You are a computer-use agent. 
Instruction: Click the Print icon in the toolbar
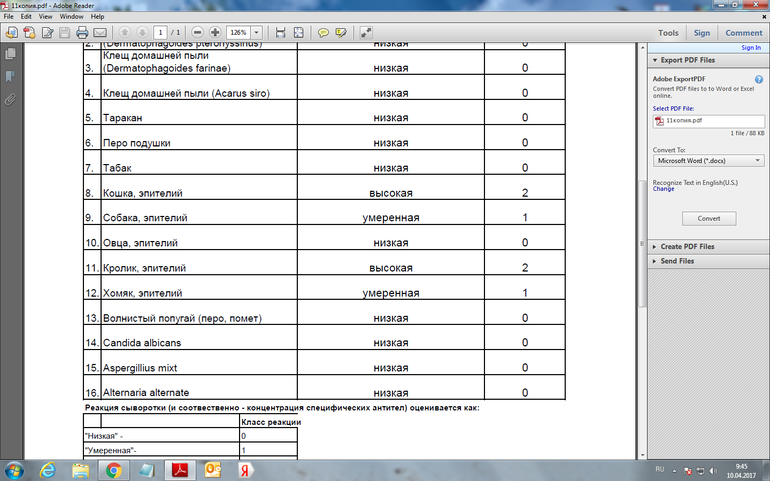pyautogui.click(x=81, y=33)
